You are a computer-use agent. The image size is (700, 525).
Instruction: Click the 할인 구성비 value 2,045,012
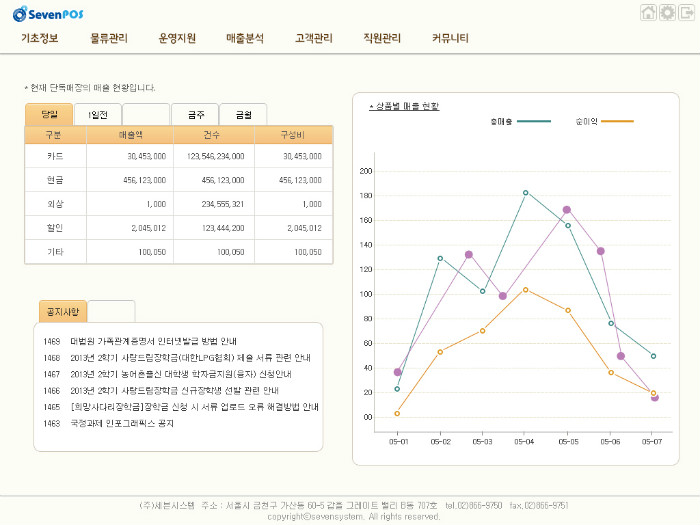(x=304, y=228)
